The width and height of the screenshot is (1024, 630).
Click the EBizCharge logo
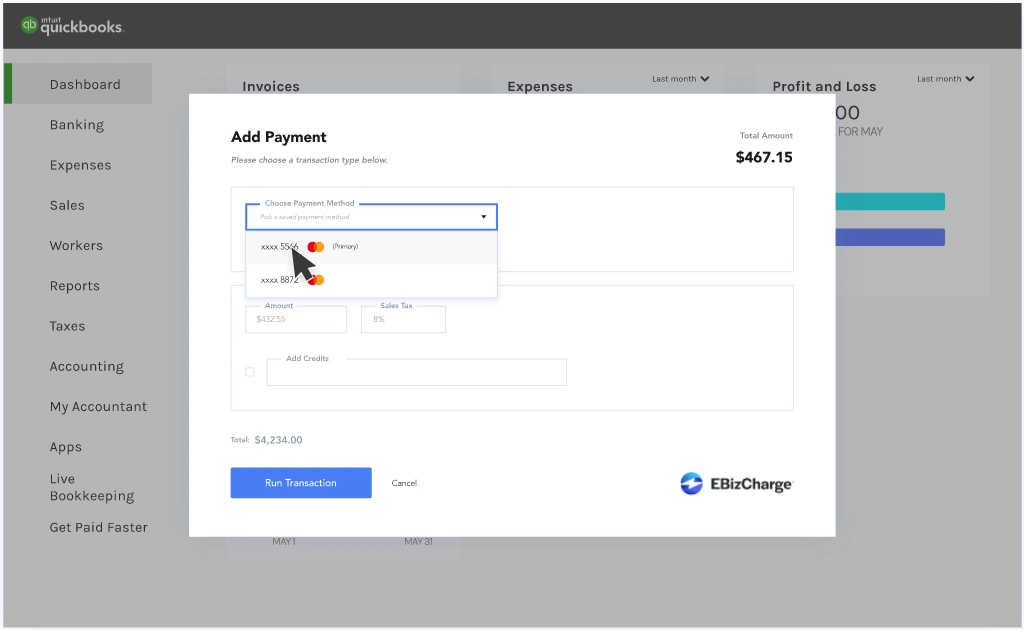[736, 484]
